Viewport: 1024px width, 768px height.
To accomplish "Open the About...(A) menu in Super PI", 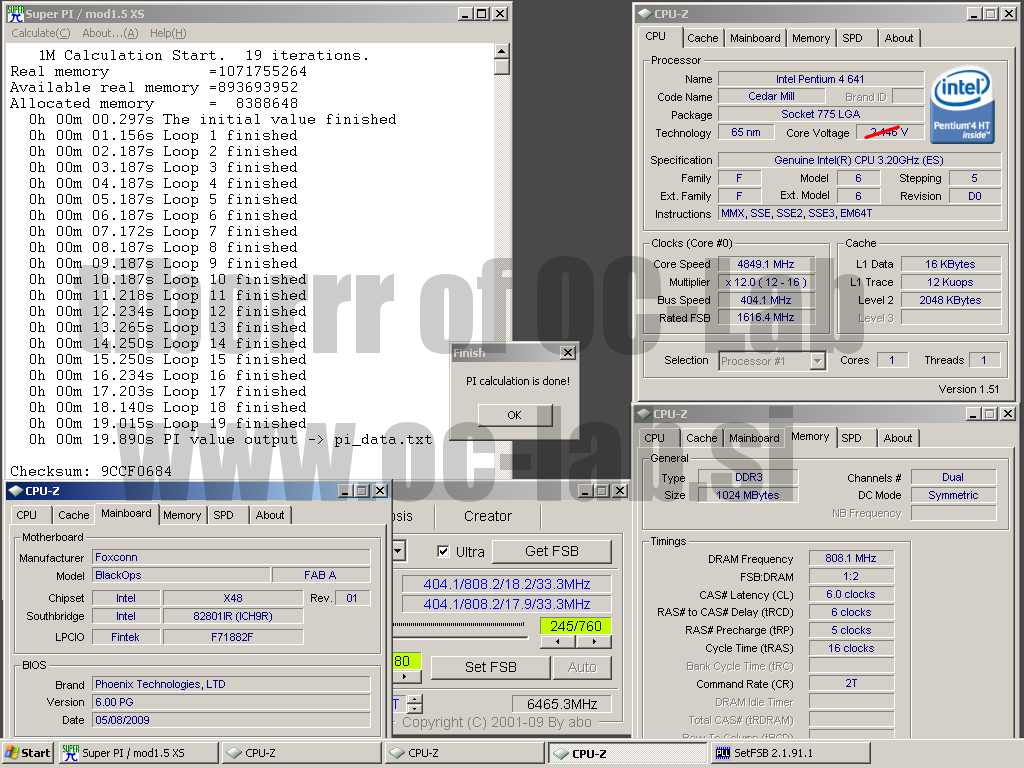I will (110, 33).
